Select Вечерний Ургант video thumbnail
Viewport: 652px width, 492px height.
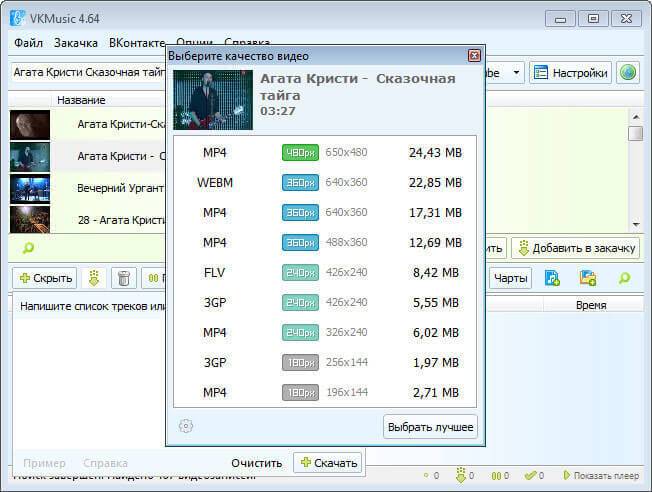30,189
